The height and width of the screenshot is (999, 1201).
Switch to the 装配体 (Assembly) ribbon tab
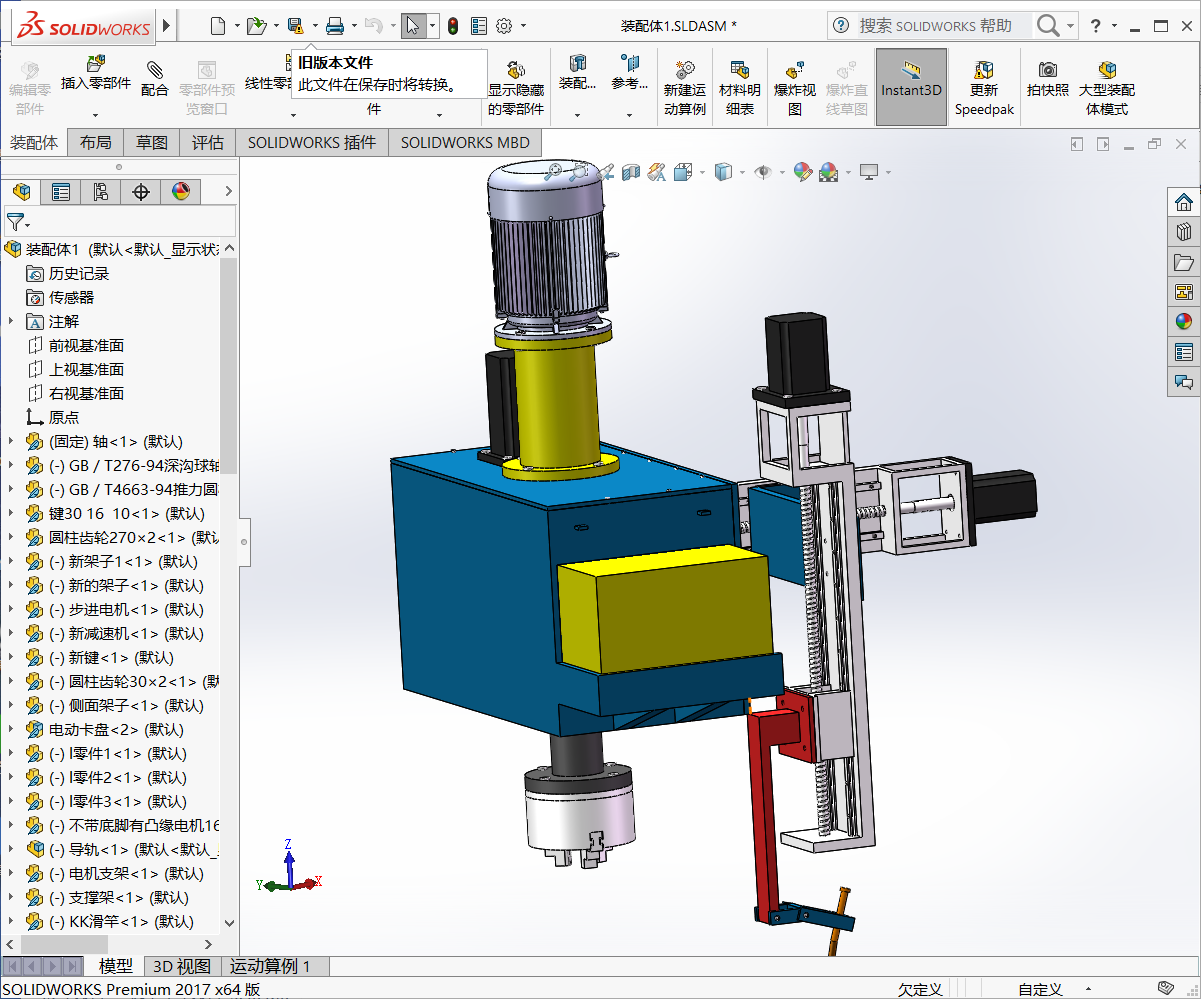click(34, 142)
